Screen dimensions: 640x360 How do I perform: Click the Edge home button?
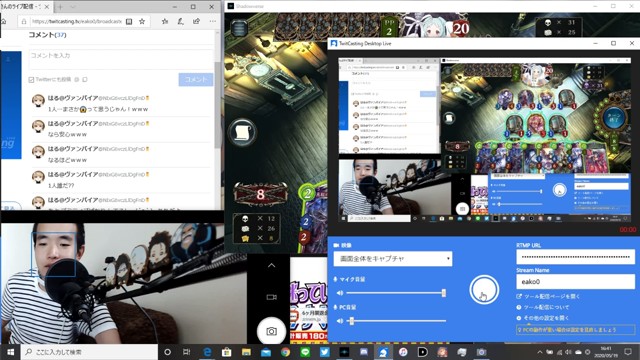3,21
